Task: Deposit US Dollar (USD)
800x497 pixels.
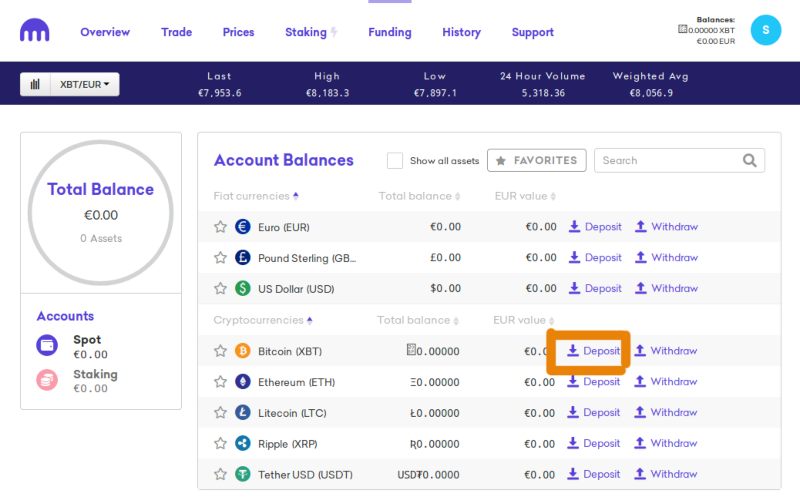Action: 595,288
